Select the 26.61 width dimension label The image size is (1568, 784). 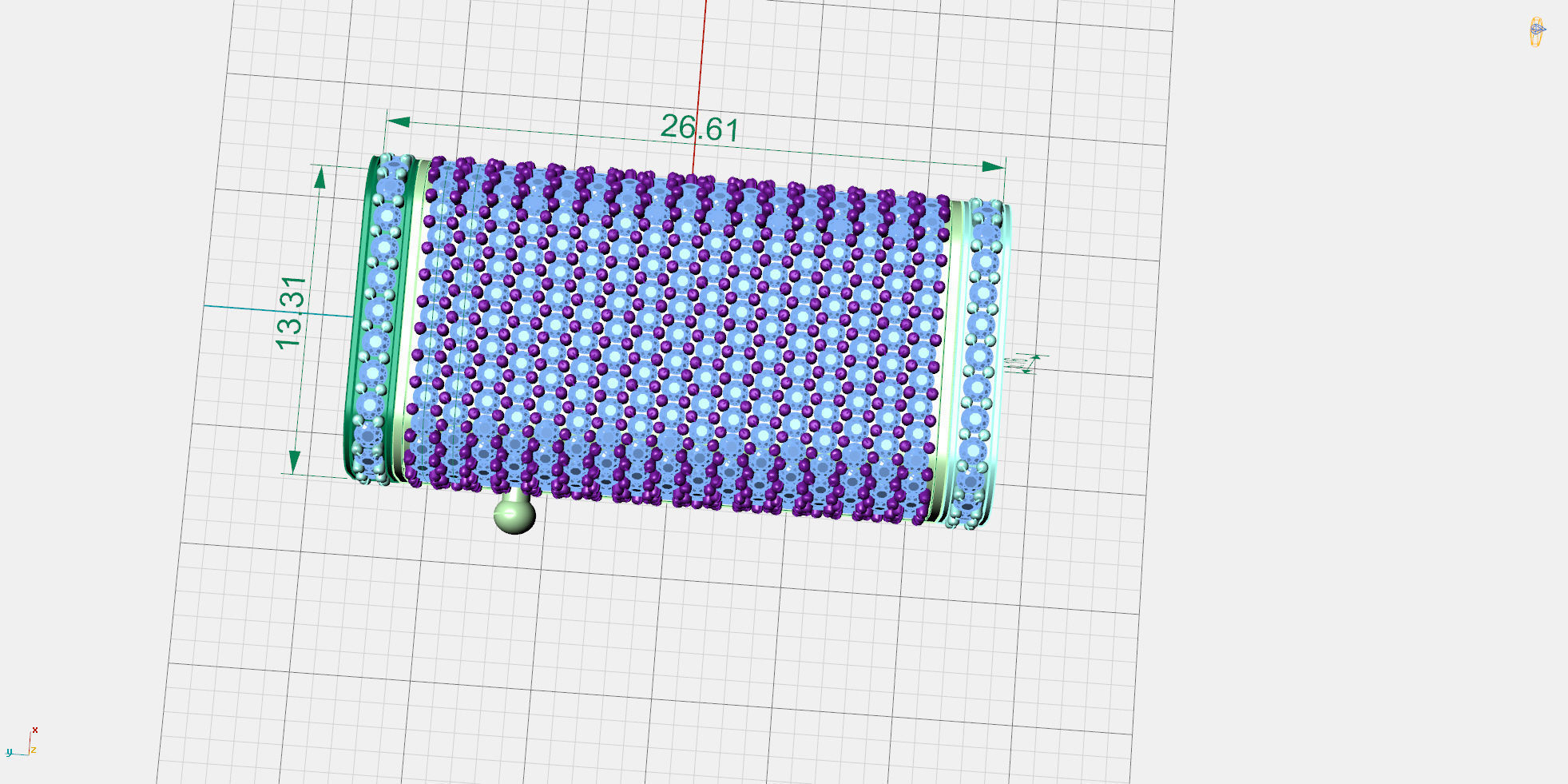point(700,128)
